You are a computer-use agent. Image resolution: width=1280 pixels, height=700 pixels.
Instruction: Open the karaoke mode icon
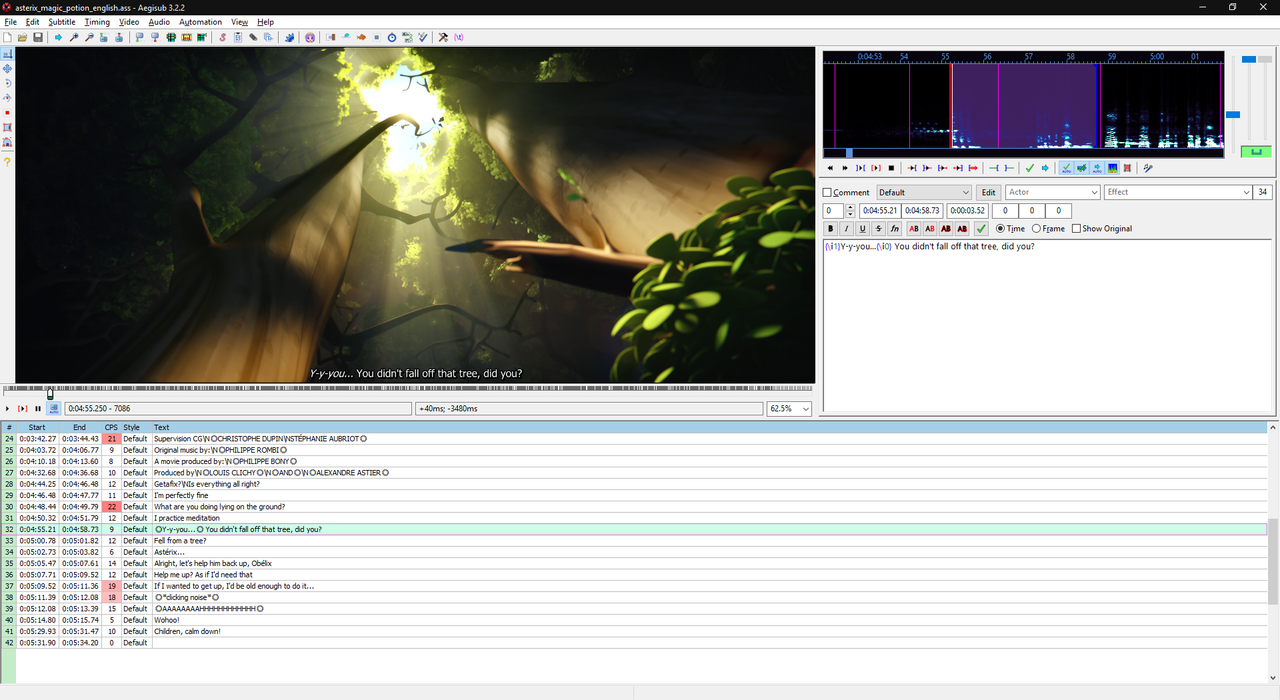point(1147,168)
